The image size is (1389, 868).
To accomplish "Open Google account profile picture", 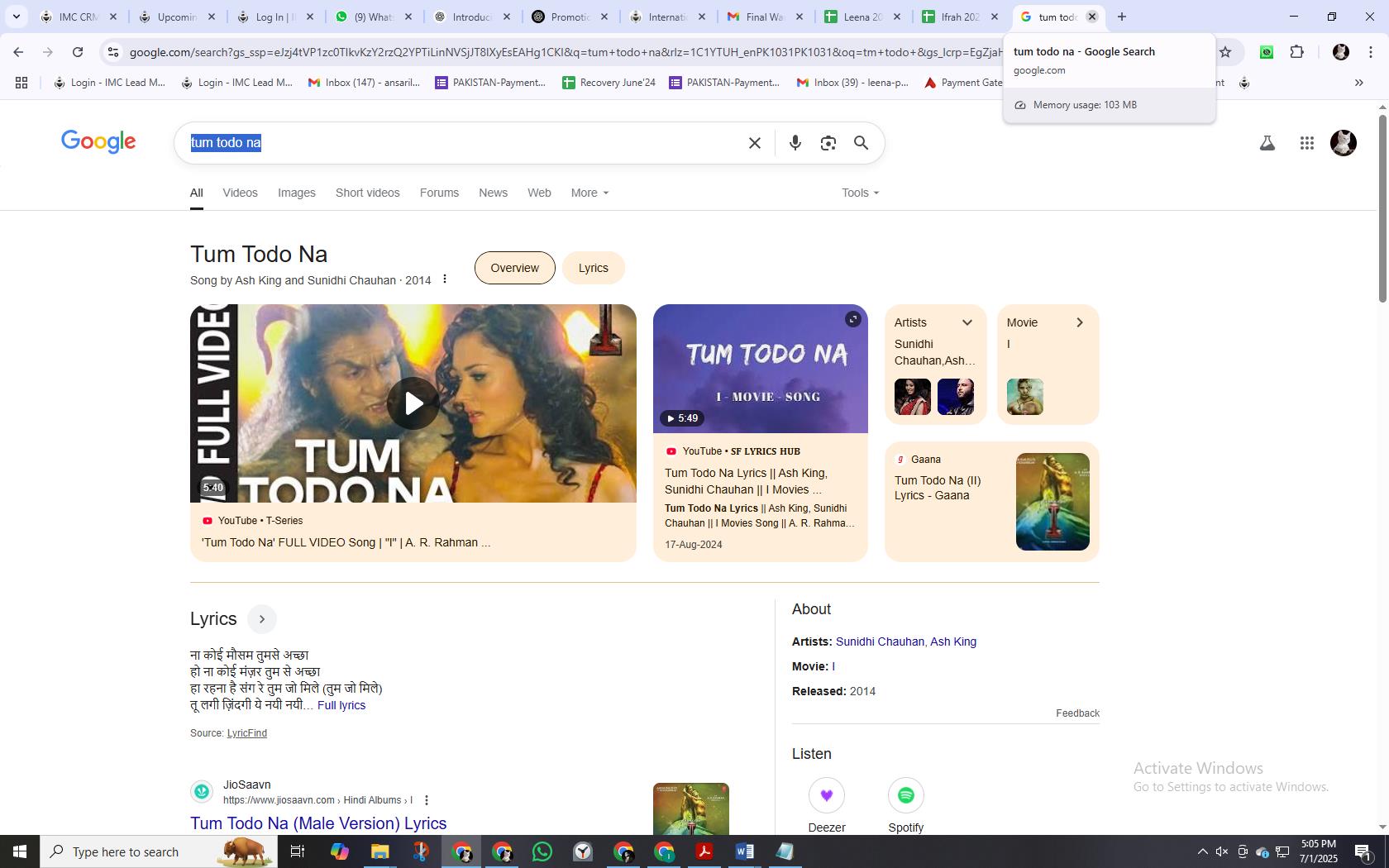I will tap(1343, 143).
